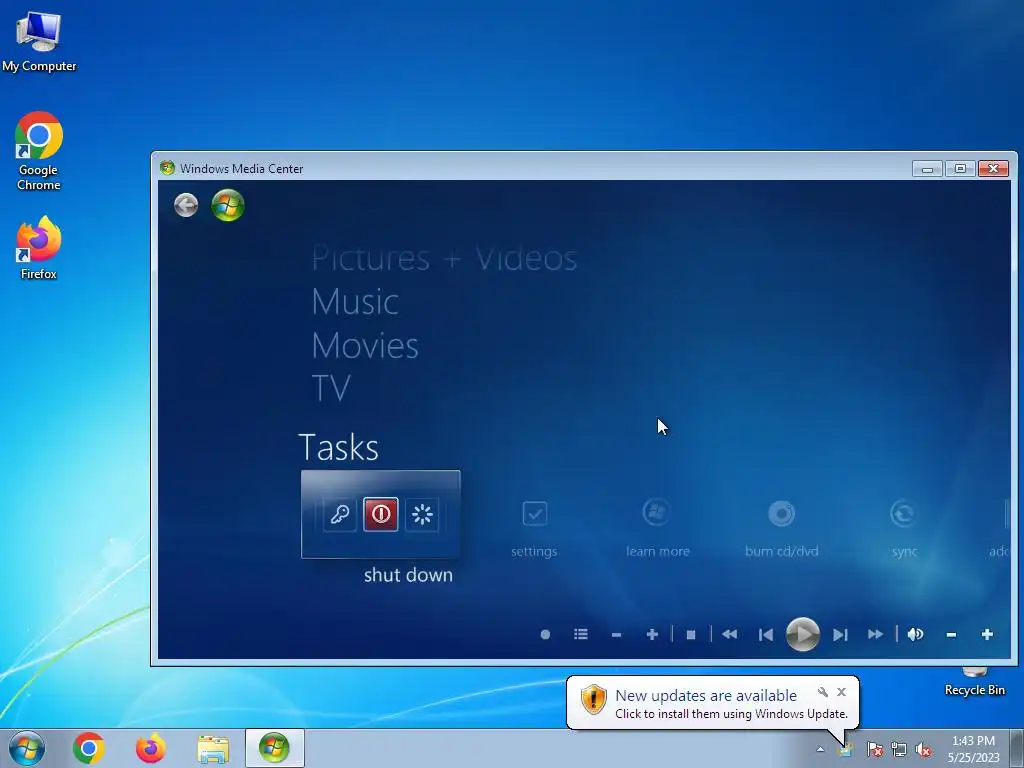The height and width of the screenshot is (768, 1024).
Task: Open the sync tile
Action: 904,529
